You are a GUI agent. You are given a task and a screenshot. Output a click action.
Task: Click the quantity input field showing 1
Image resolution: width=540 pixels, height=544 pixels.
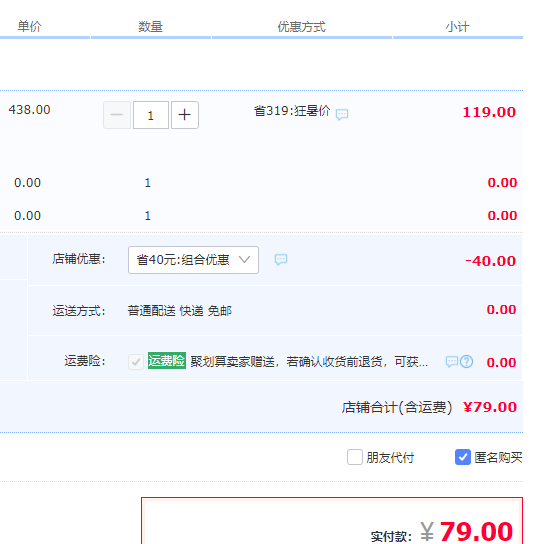(x=151, y=115)
